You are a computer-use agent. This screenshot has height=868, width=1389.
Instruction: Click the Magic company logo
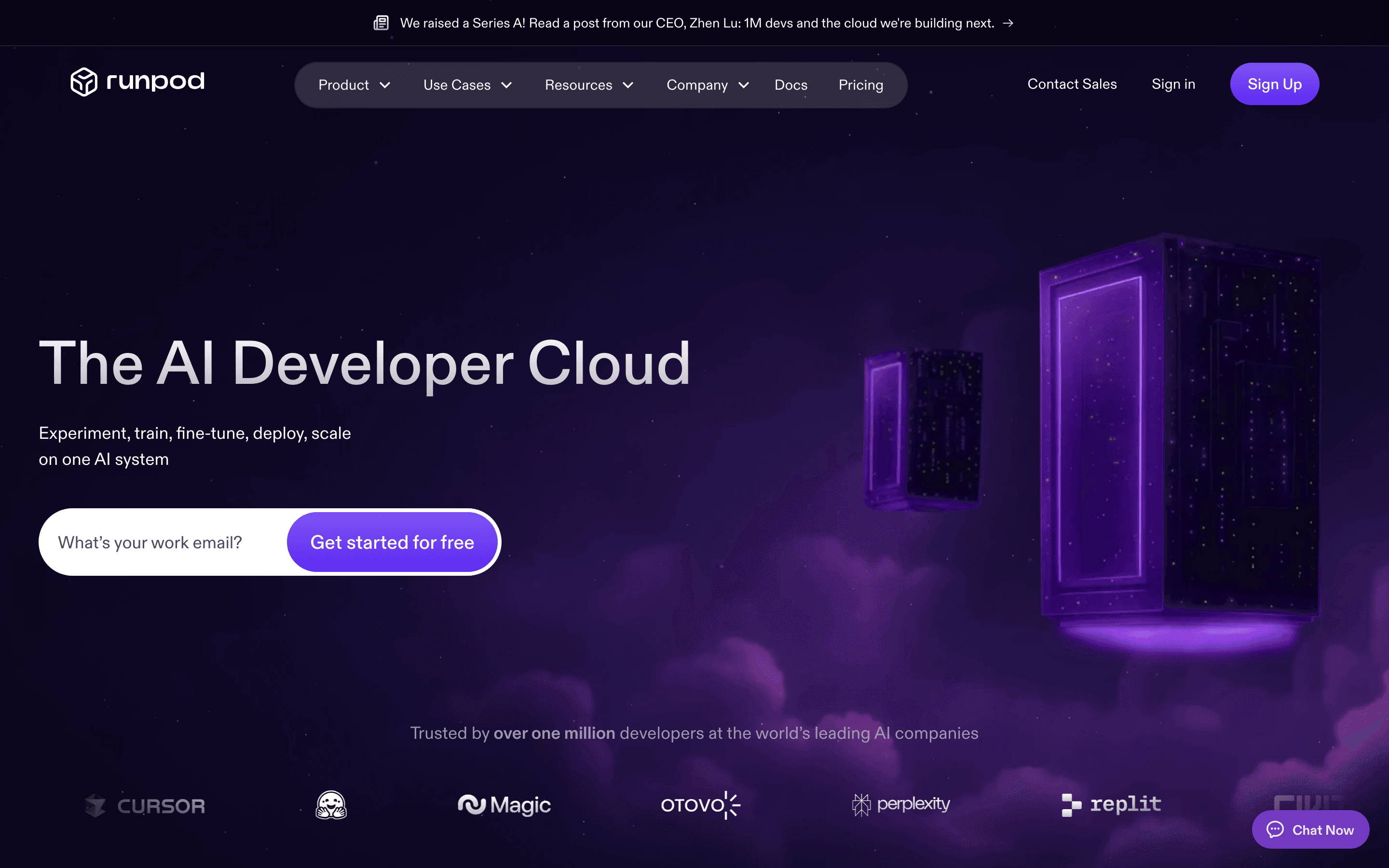[504, 805]
